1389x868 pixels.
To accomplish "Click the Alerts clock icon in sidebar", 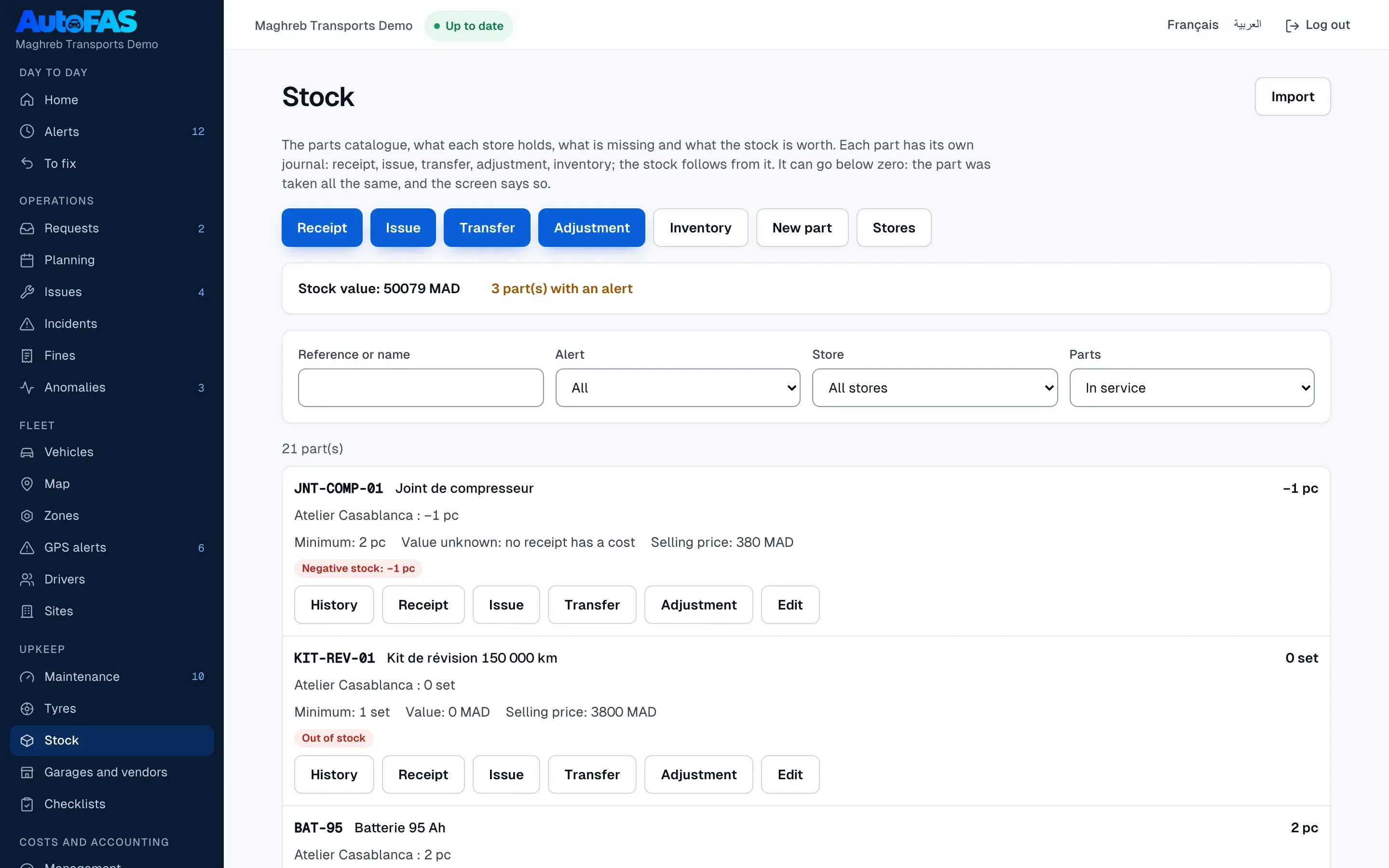I will tap(27, 132).
